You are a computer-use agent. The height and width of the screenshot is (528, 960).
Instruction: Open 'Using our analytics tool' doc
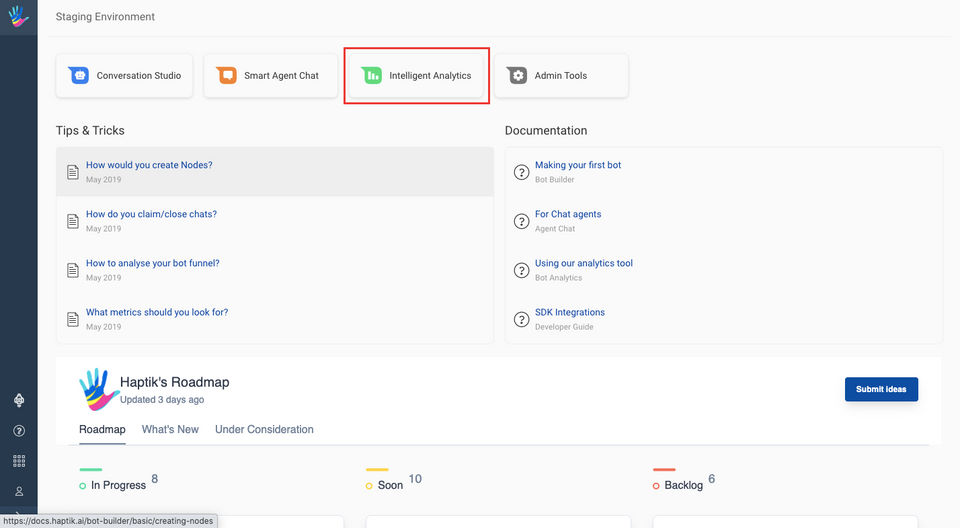point(584,263)
